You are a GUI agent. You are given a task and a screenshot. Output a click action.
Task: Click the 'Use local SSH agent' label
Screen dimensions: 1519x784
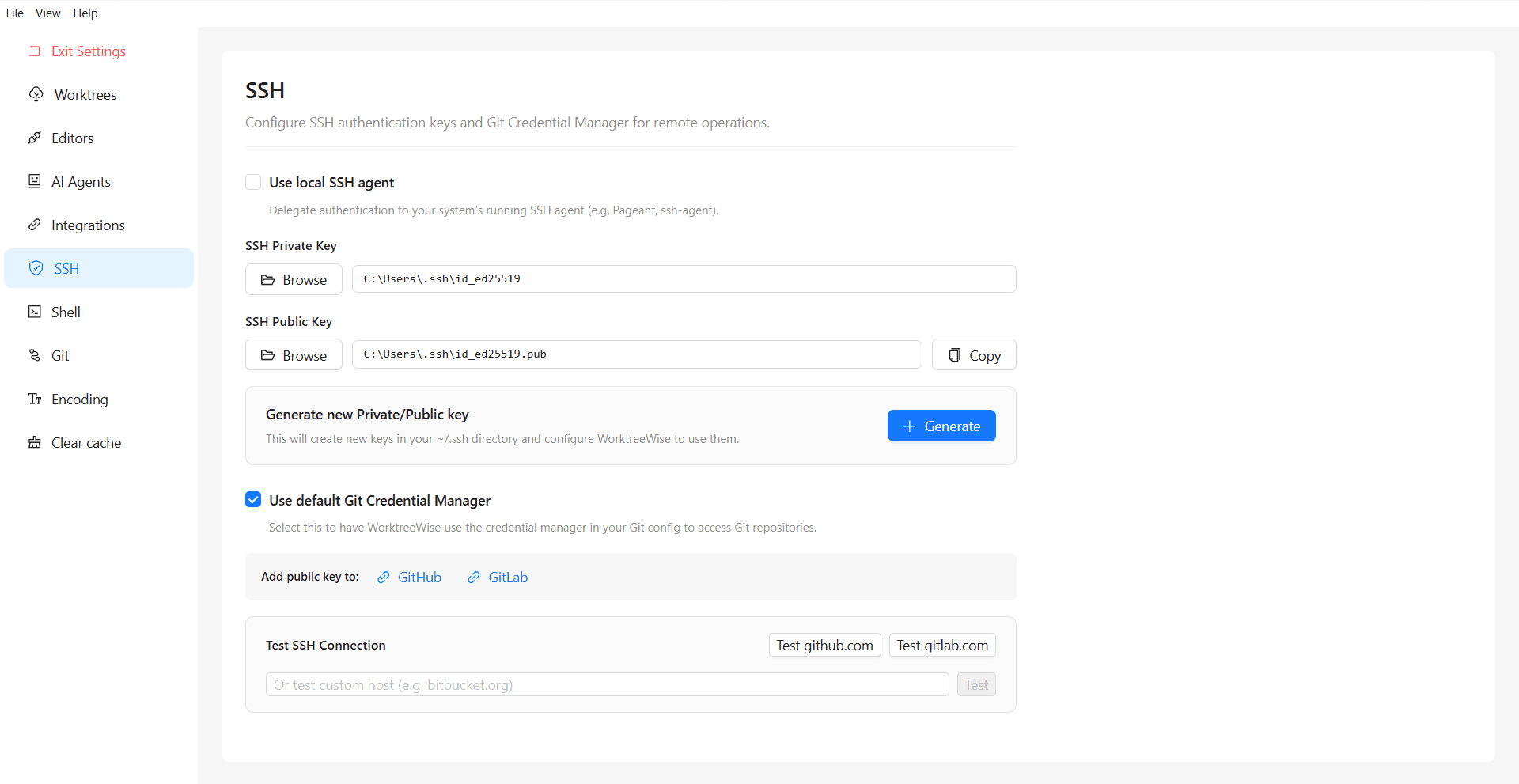pyautogui.click(x=331, y=183)
